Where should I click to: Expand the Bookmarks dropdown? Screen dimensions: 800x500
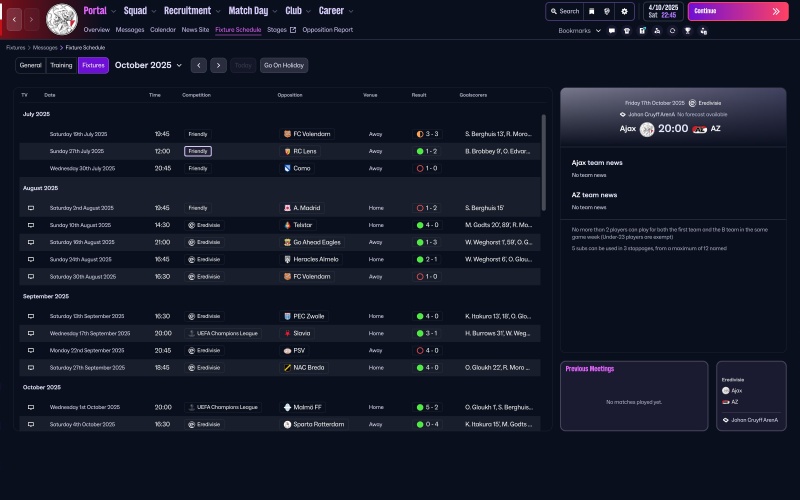click(x=580, y=31)
